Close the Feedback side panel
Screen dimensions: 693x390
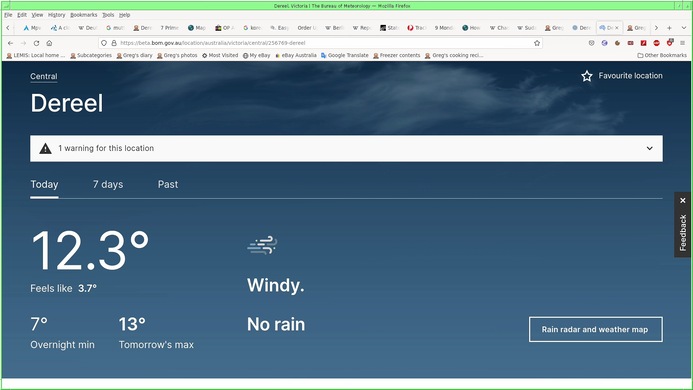[682, 200]
